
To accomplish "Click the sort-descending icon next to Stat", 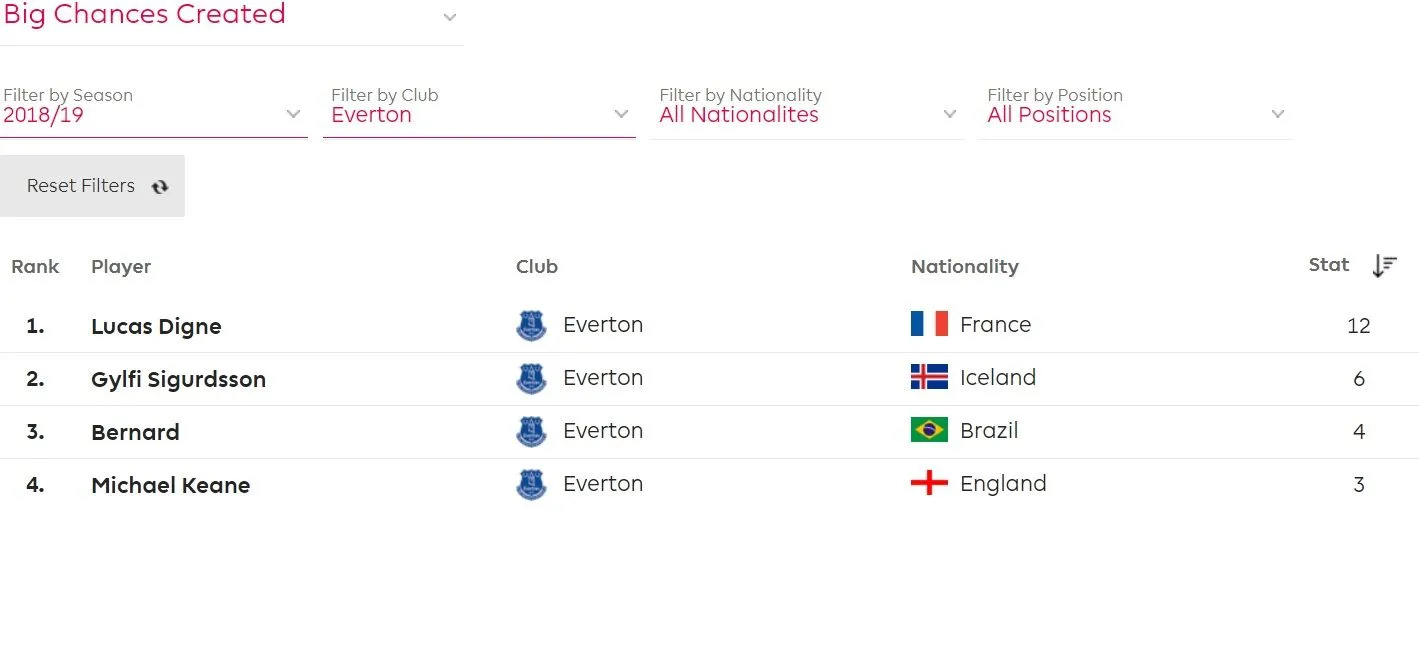I will click(x=1384, y=266).
